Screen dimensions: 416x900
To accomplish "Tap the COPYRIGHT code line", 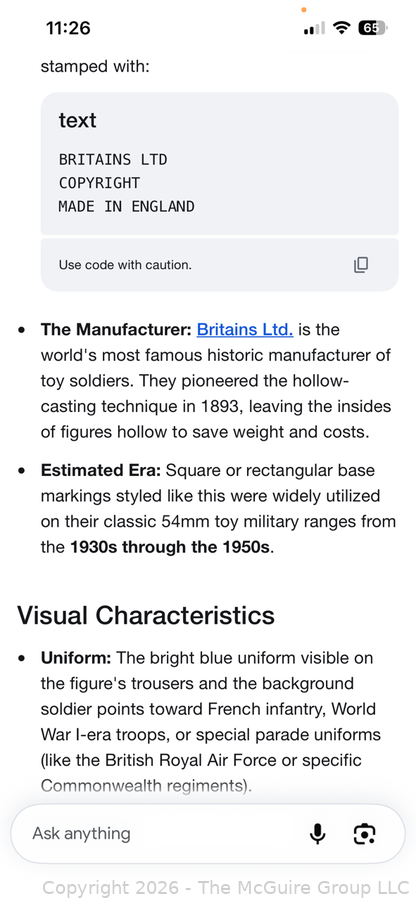I will [x=99, y=183].
